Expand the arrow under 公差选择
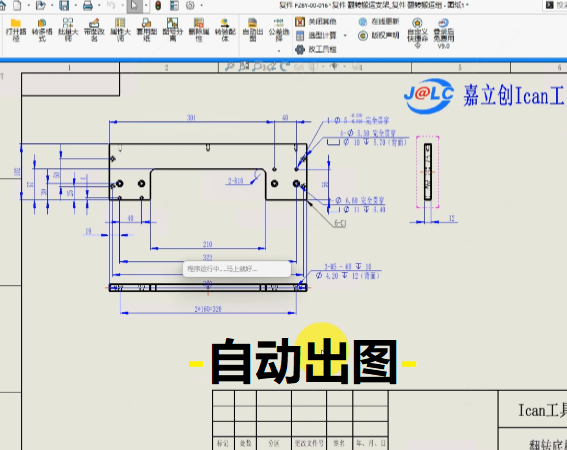Viewport: 567px width, 450px height. [279, 51]
